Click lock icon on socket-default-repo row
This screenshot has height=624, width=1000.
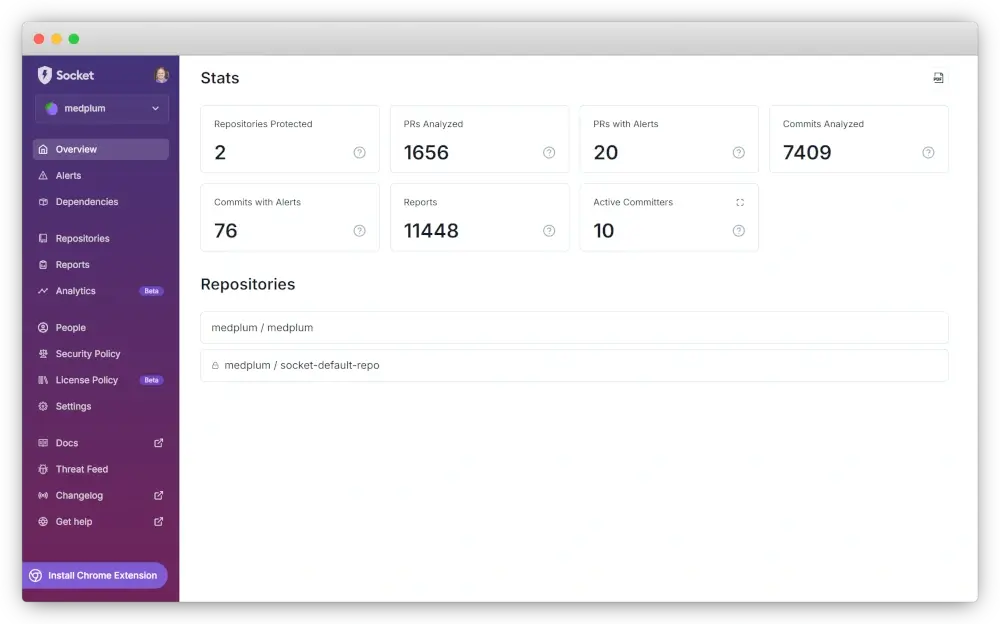click(x=215, y=366)
